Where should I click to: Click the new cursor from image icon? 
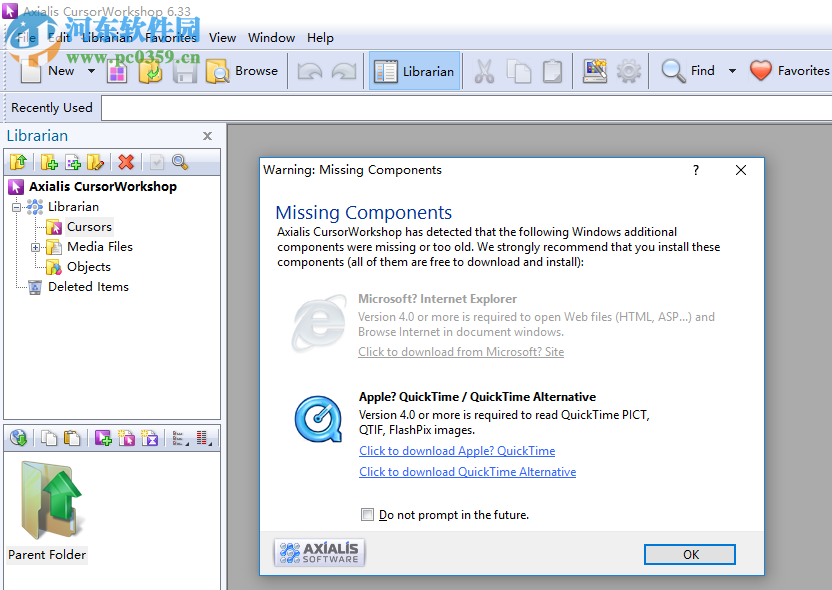126,438
